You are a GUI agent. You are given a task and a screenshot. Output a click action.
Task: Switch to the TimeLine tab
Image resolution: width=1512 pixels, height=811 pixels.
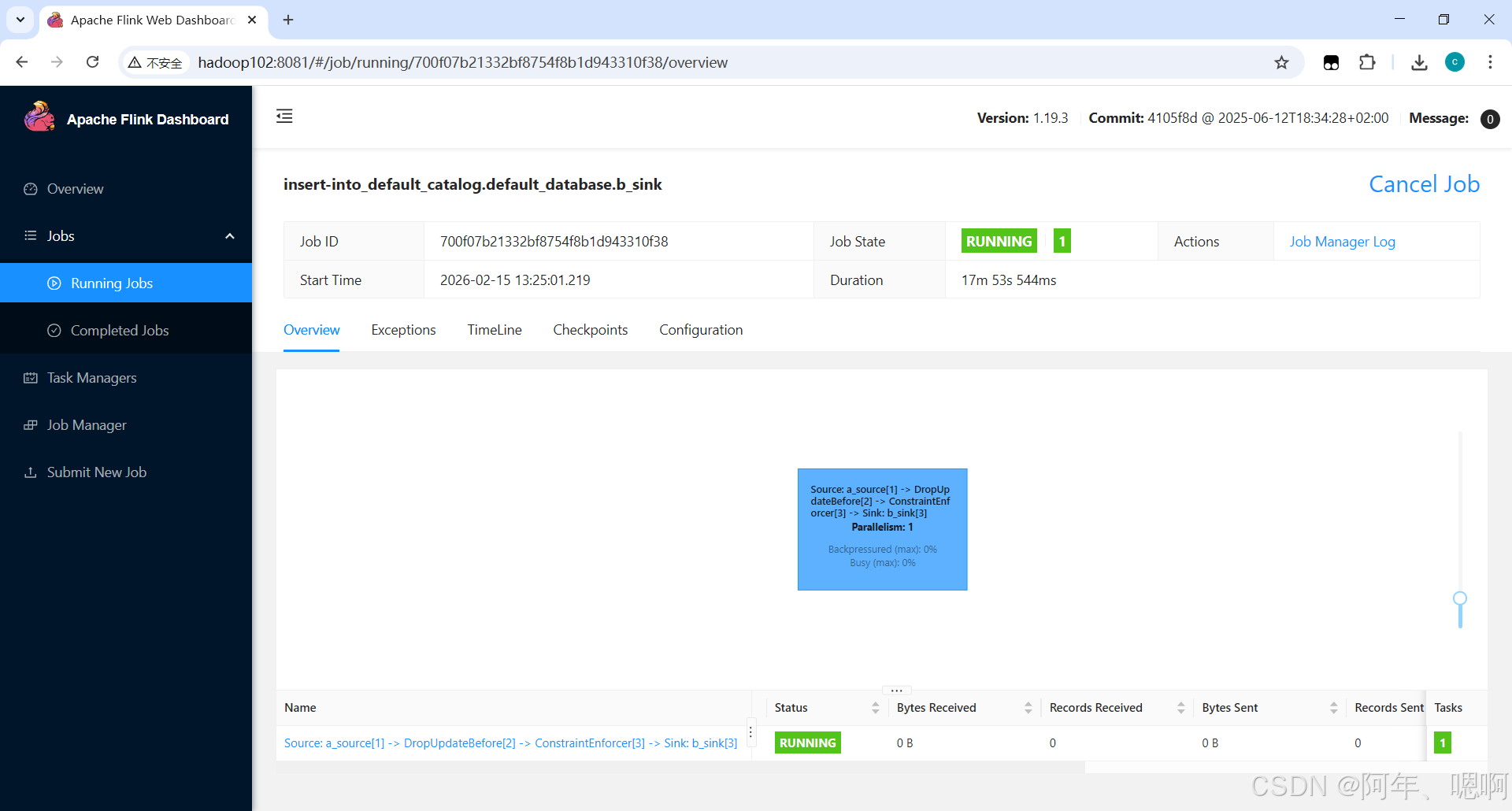(x=495, y=330)
